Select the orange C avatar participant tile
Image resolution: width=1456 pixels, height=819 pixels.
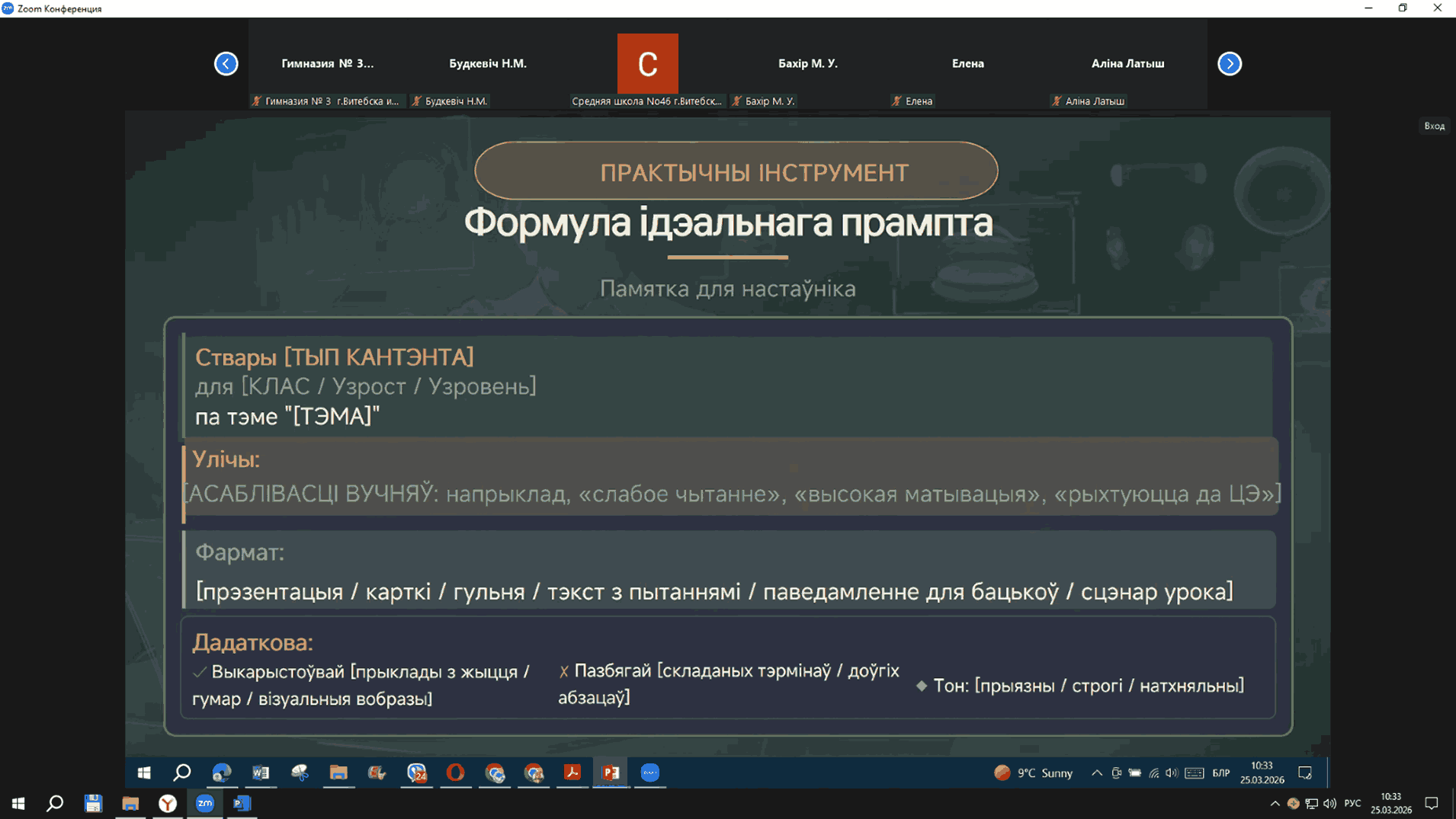click(647, 64)
